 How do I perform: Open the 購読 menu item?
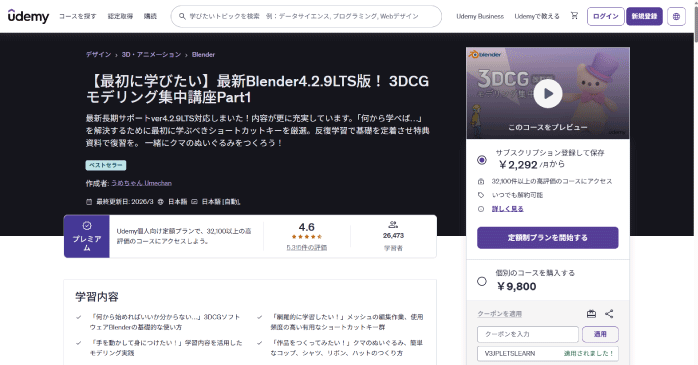coord(150,16)
